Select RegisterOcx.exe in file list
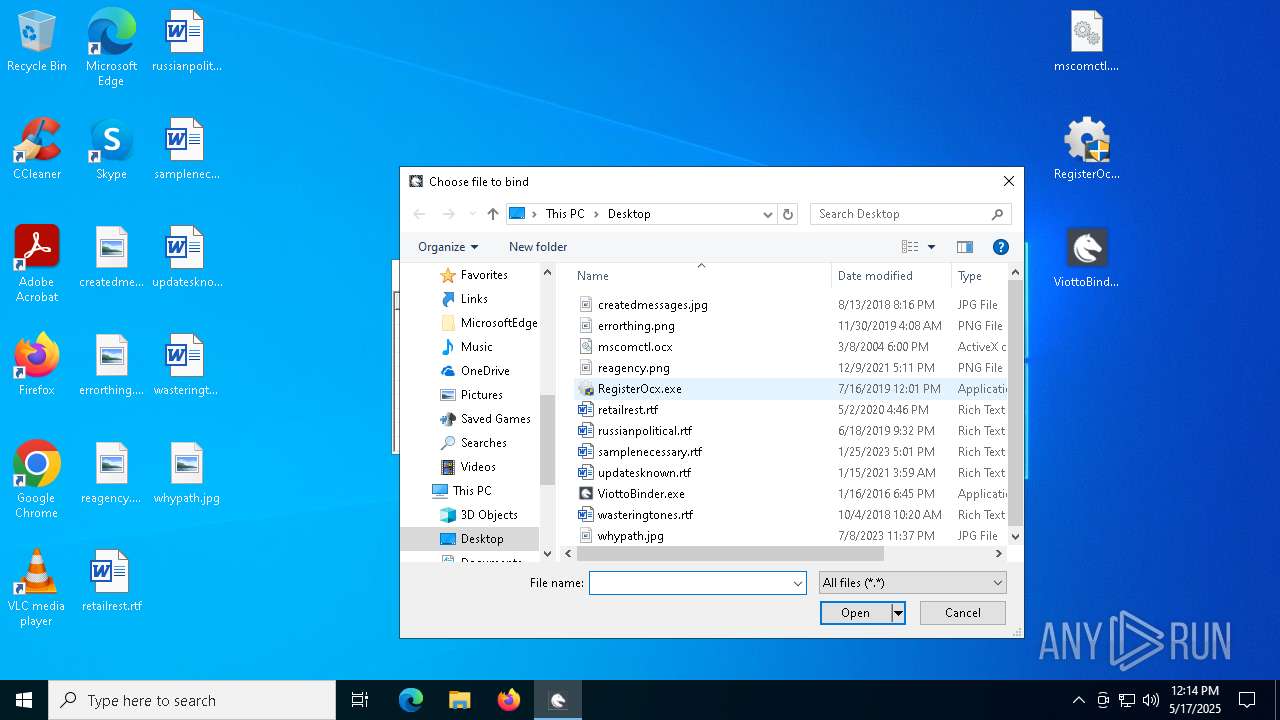1280x720 pixels. click(x=639, y=389)
